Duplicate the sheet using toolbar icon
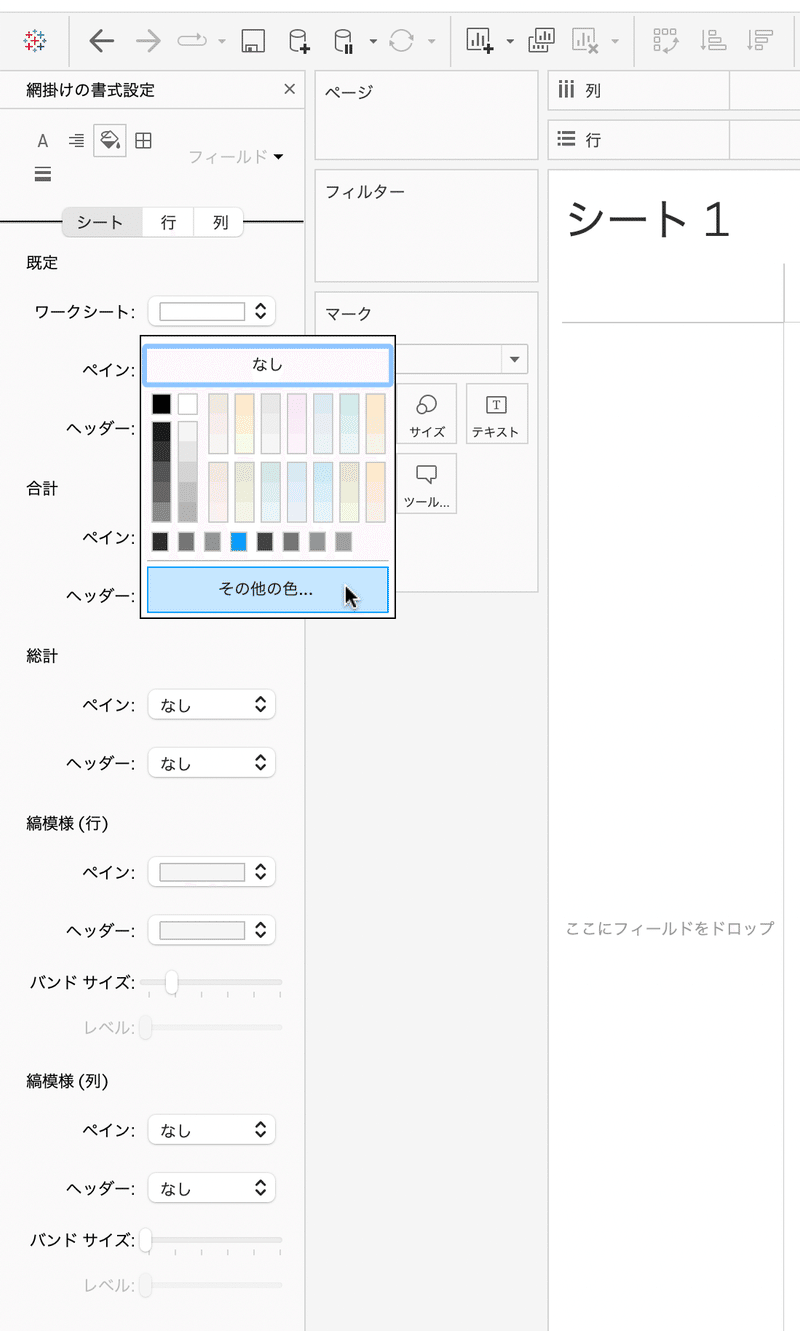 click(x=541, y=40)
